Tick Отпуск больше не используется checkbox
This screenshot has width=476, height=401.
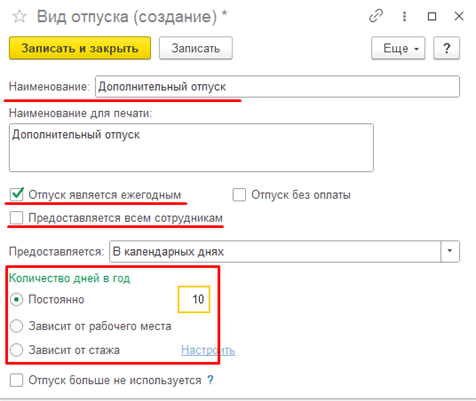(x=16, y=380)
